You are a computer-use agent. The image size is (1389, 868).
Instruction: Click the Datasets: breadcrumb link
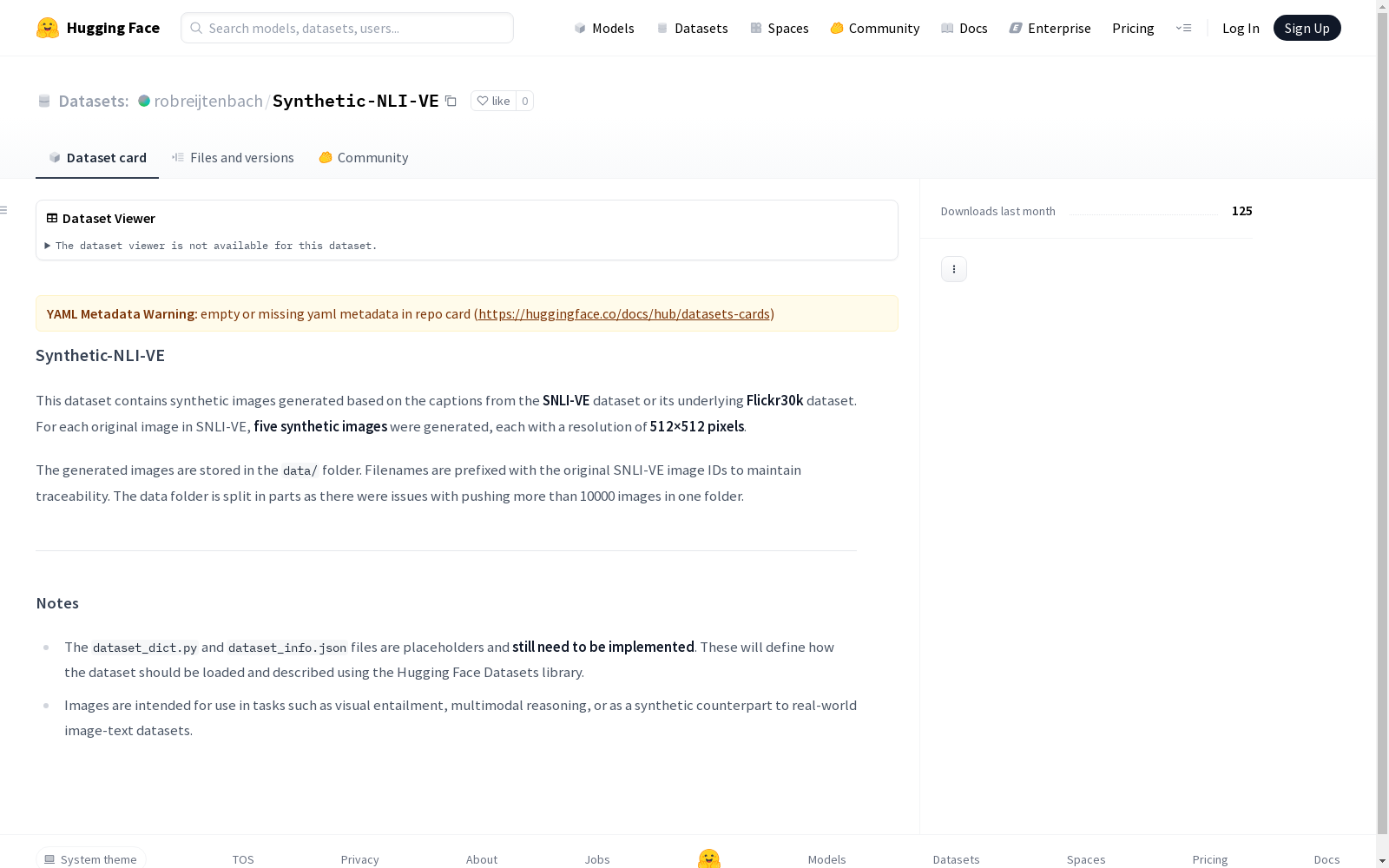(93, 101)
